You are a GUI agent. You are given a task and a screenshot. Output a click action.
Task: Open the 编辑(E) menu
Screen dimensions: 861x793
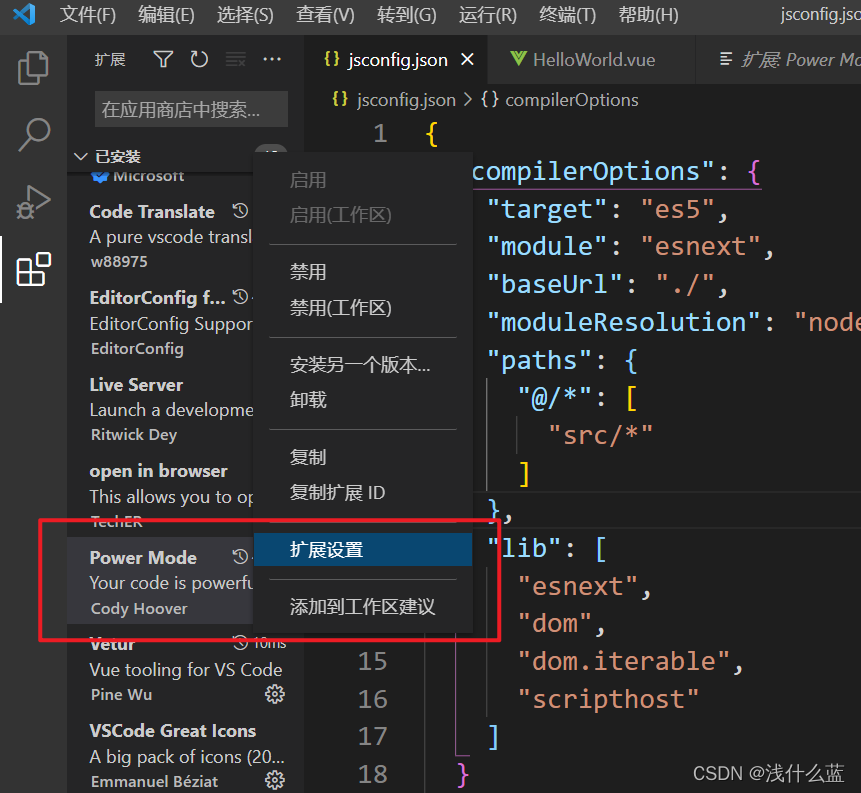click(x=166, y=15)
